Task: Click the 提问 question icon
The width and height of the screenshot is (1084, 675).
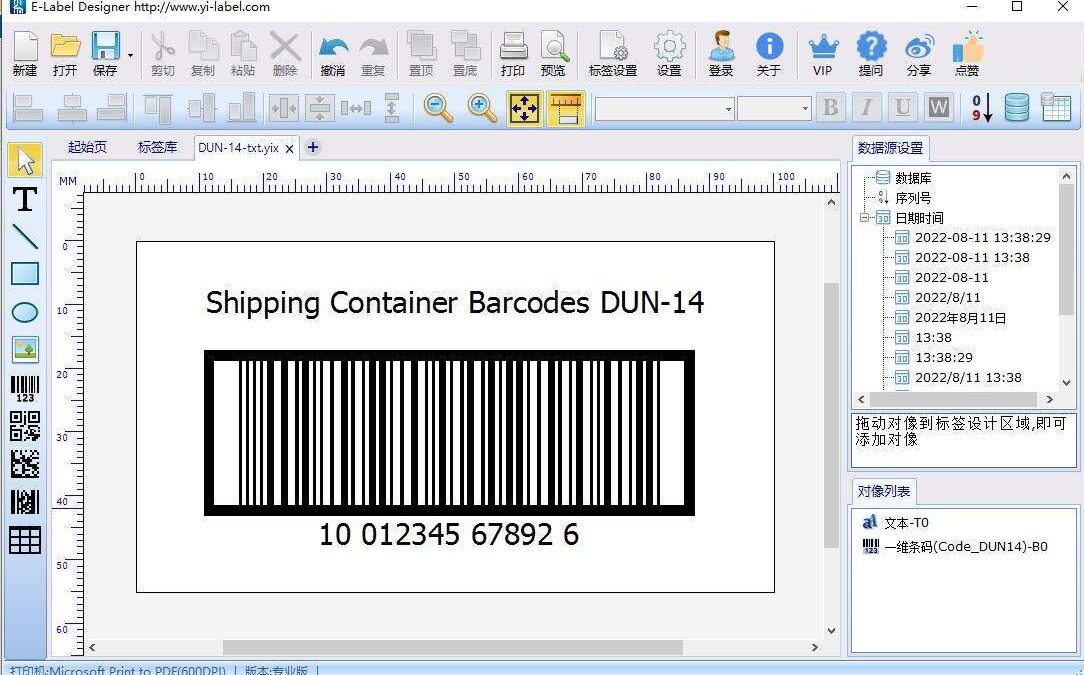Action: (x=871, y=53)
